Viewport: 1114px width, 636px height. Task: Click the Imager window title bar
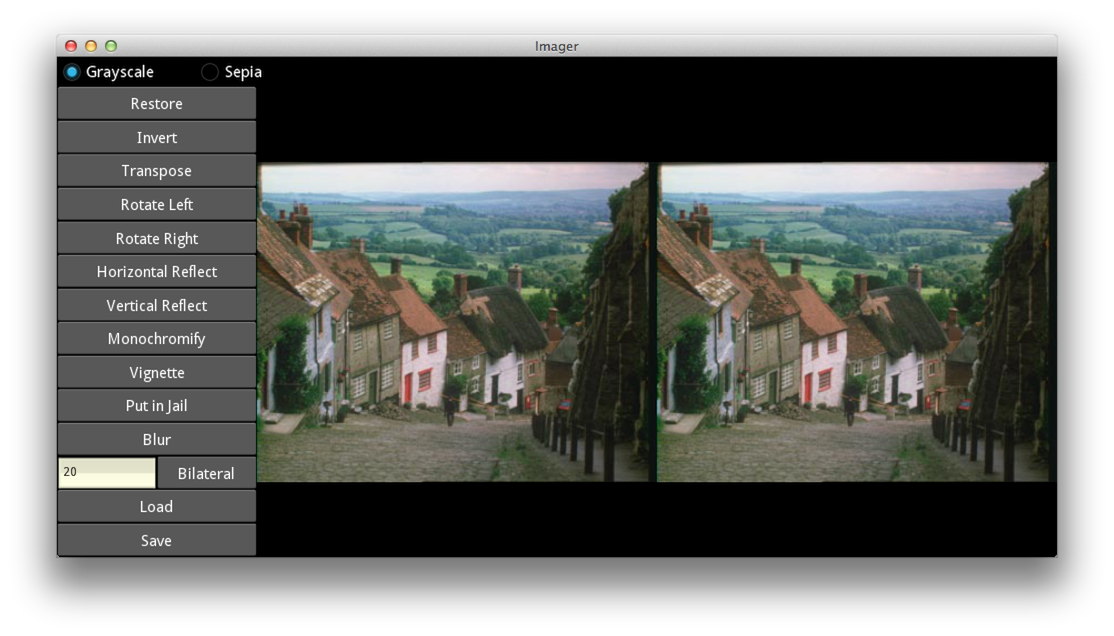click(557, 46)
